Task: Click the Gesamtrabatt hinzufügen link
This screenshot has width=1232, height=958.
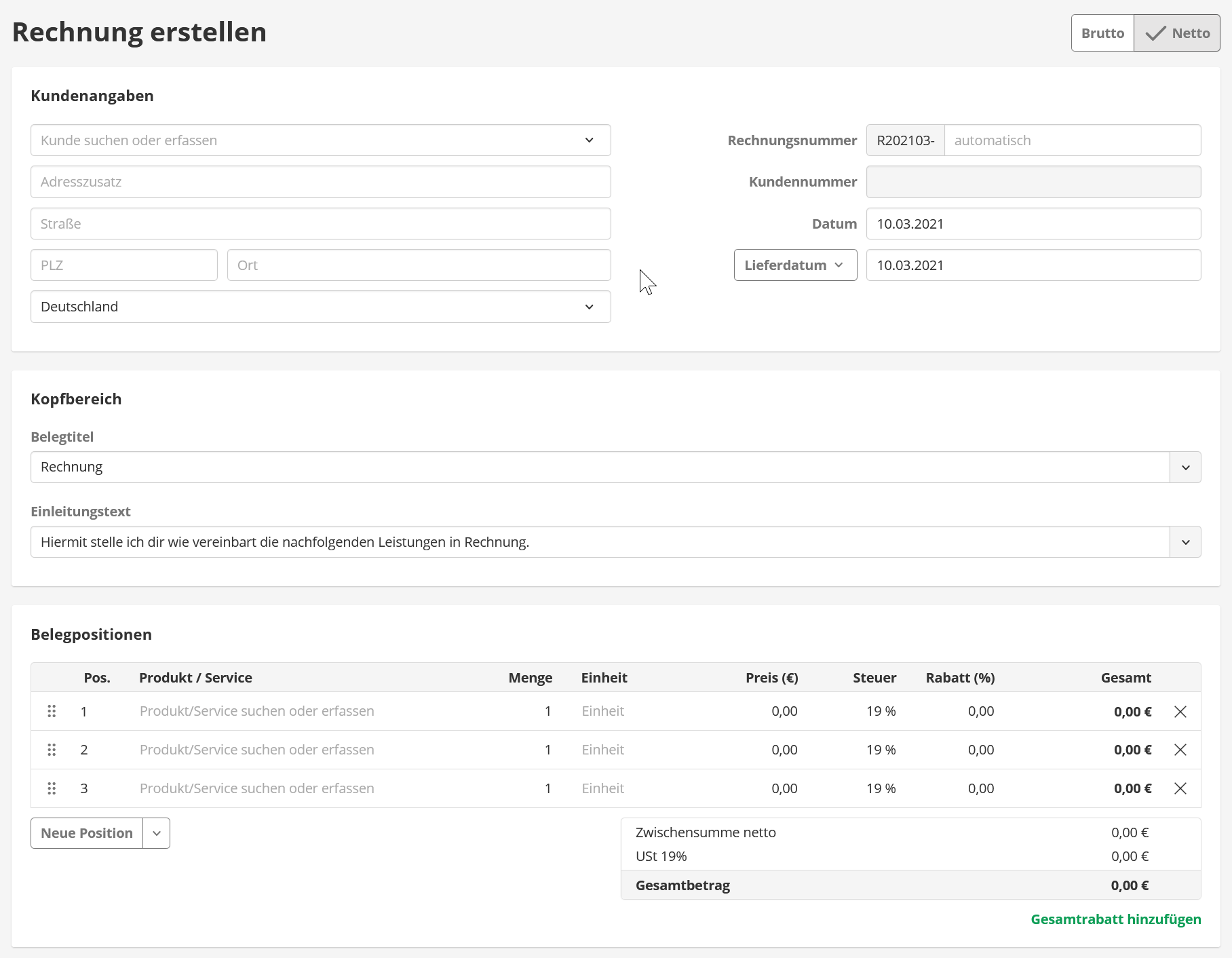Action: pos(1115,919)
